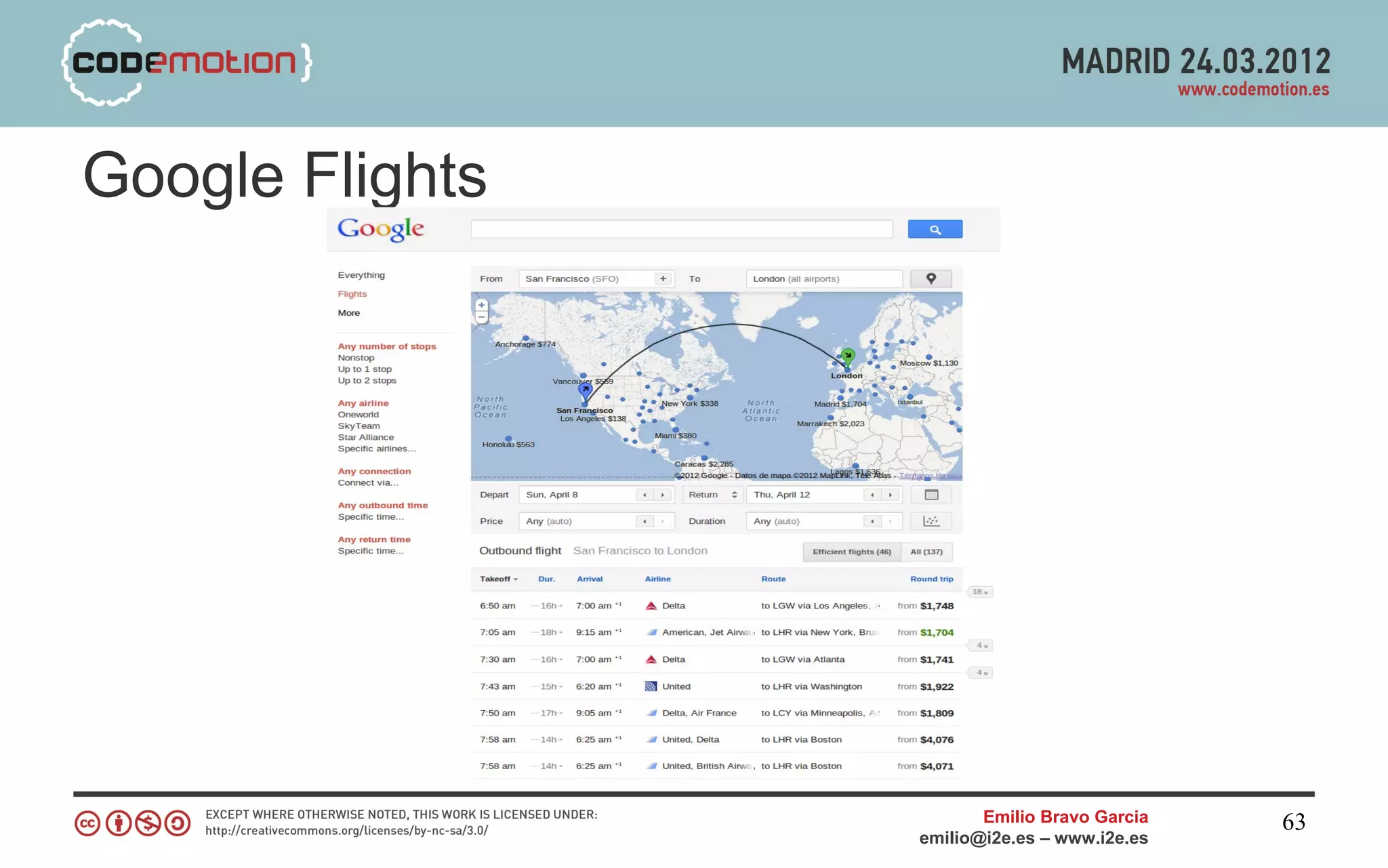Decrease the duration limit arrow
The image size is (1388, 868).
coord(872,521)
